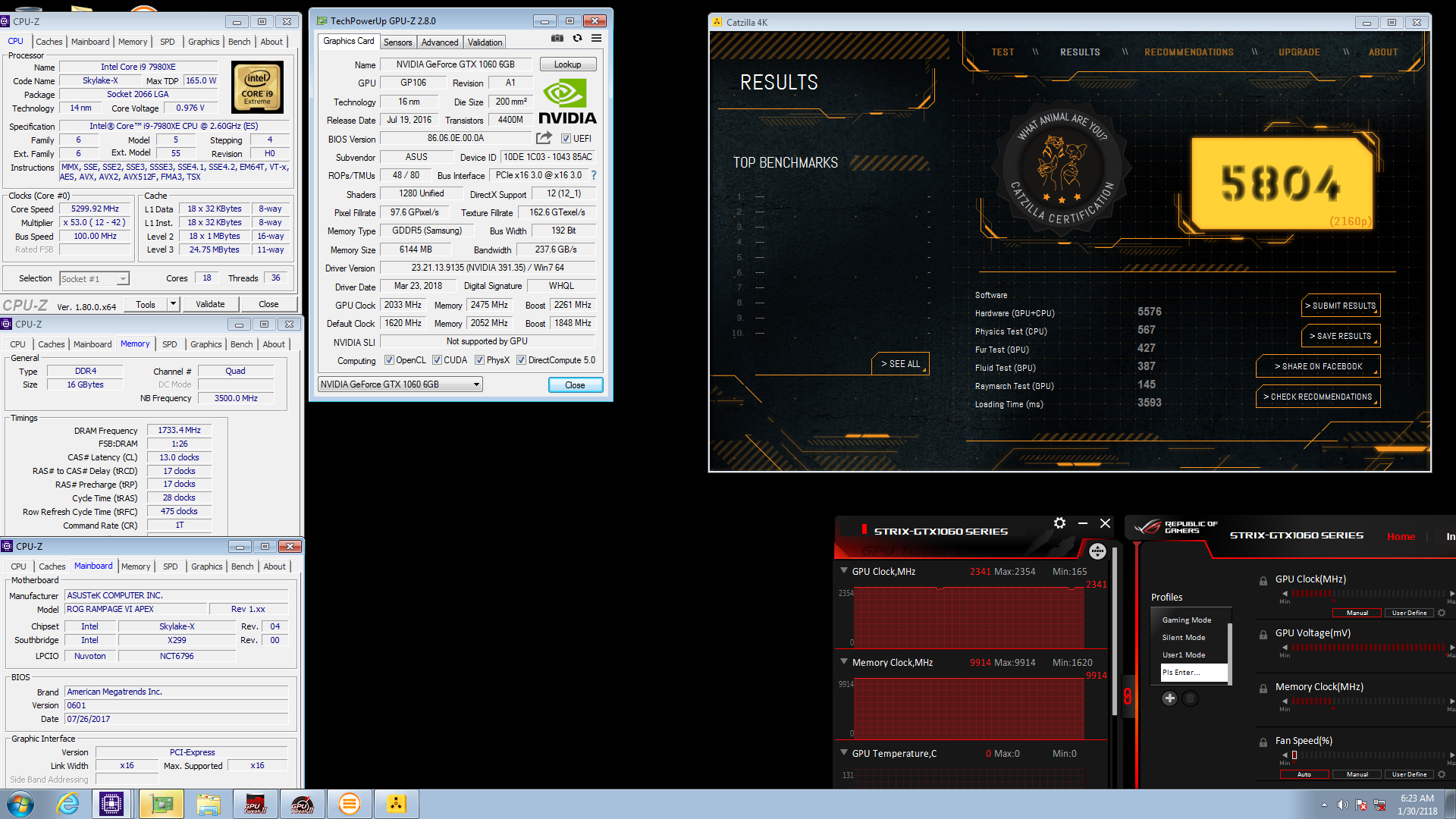Set GPU Clock mode to Manual
The height and width of the screenshot is (819, 1456).
click(x=1357, y=613)
